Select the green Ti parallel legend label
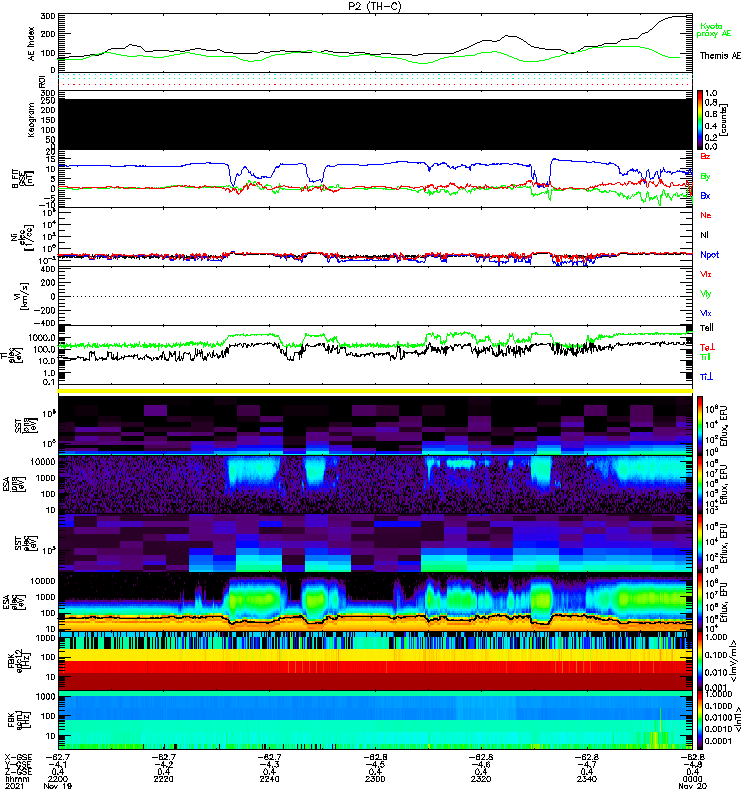 [x=705, y=357]
